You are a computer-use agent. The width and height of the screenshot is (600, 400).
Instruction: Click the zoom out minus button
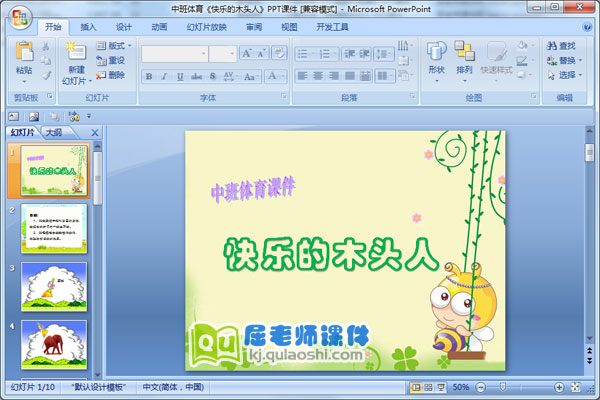(480, 388)
